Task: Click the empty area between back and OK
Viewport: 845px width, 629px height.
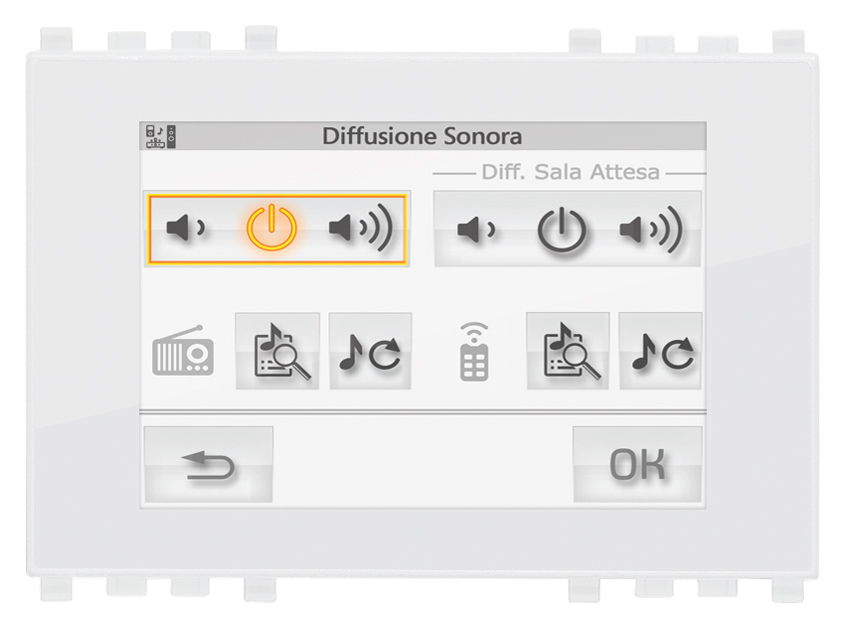Action: pyautogui.click(x=423, y=465)
